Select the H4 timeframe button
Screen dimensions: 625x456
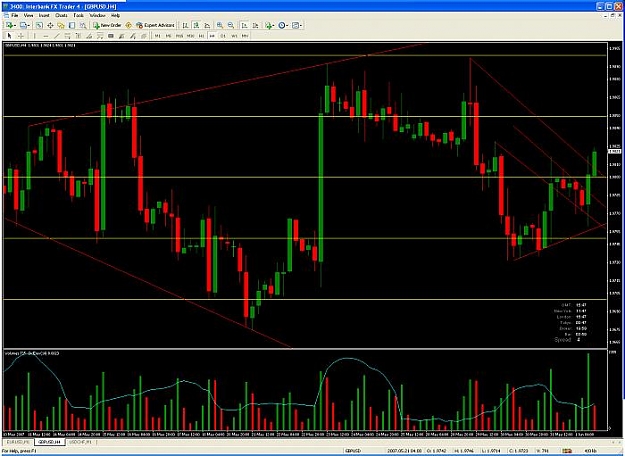212,36
